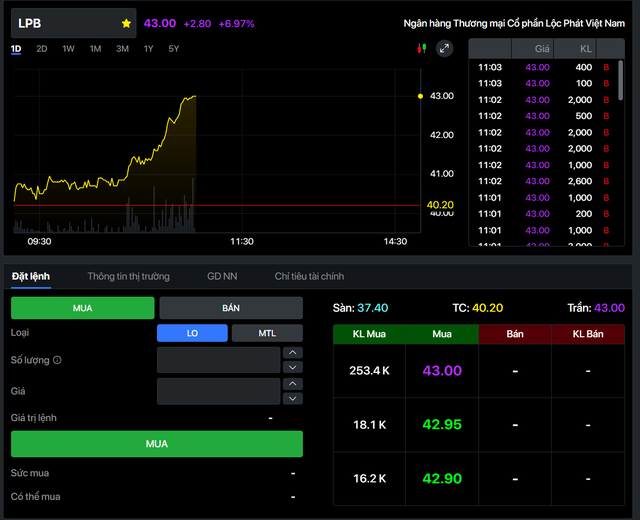Submit order with large MUA button
Screen dimensions: 640x520
(157, 444)
